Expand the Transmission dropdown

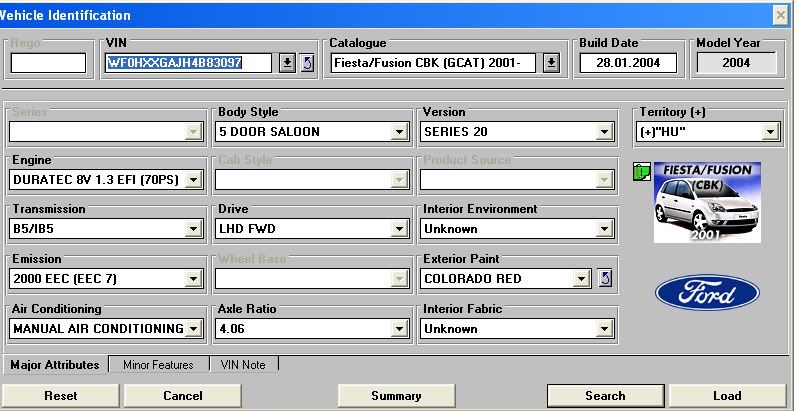tap(193, 229)
